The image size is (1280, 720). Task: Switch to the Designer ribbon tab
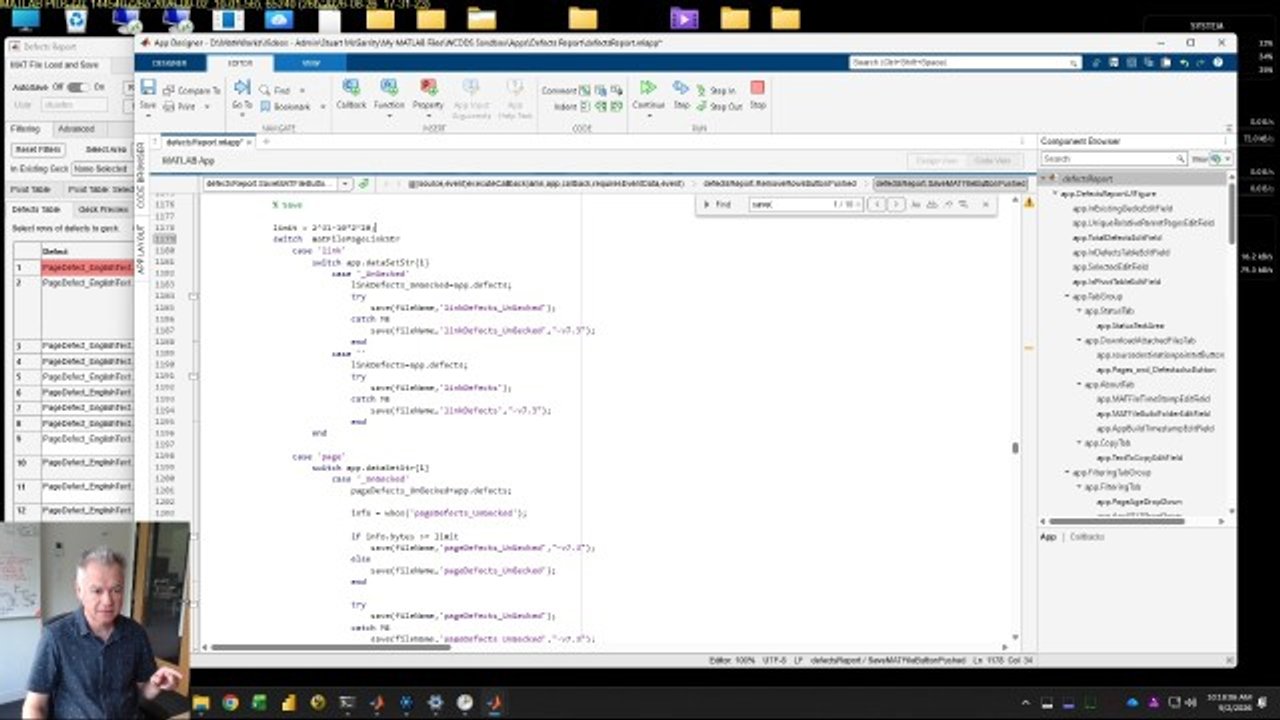coord(169,62)
